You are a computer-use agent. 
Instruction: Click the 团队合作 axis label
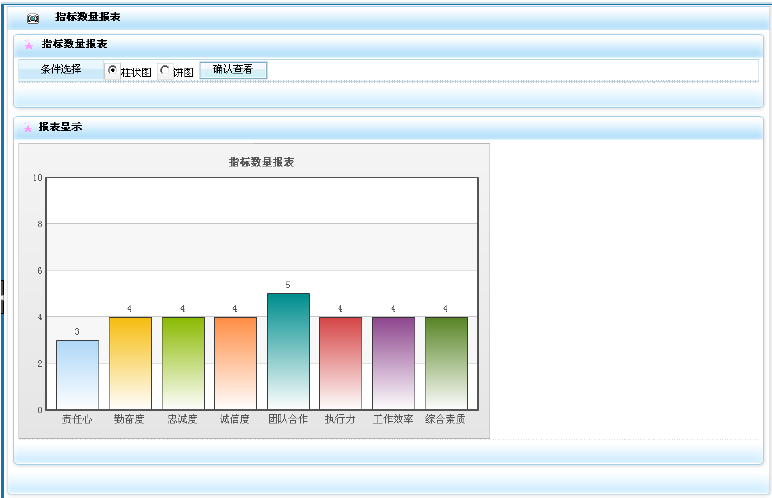click(288, 419)
